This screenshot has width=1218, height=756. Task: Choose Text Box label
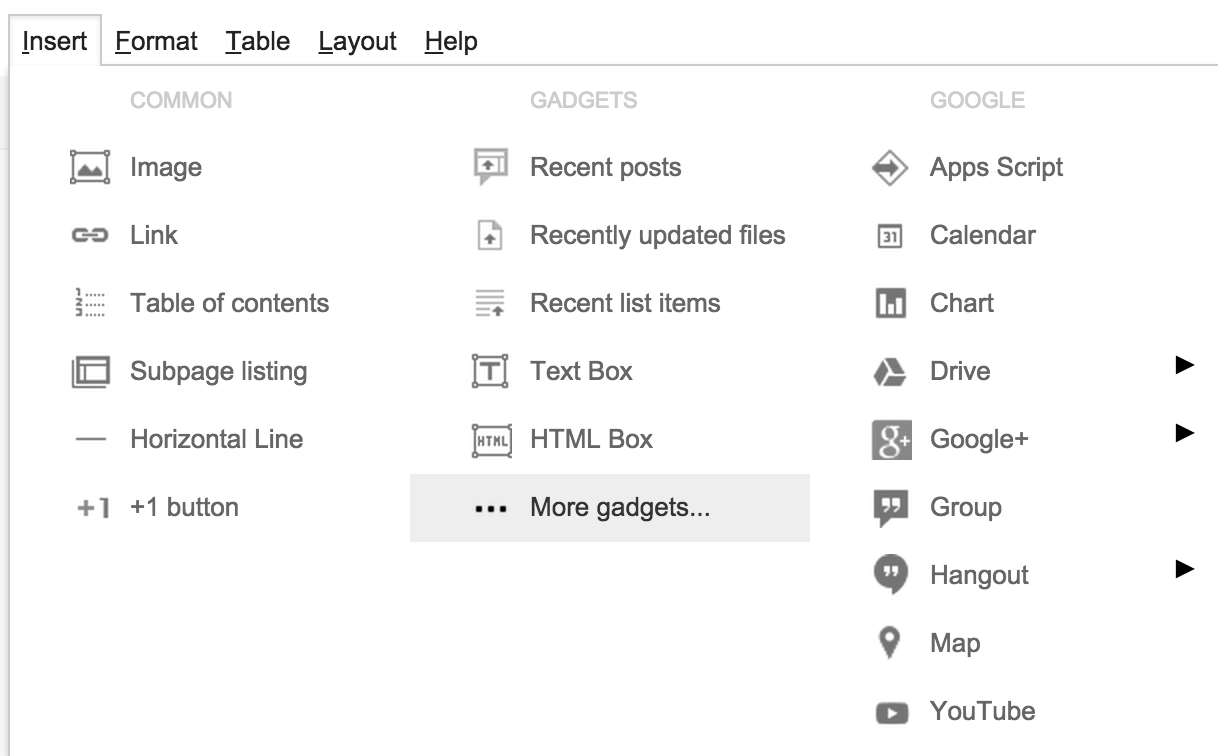(581, 371)
